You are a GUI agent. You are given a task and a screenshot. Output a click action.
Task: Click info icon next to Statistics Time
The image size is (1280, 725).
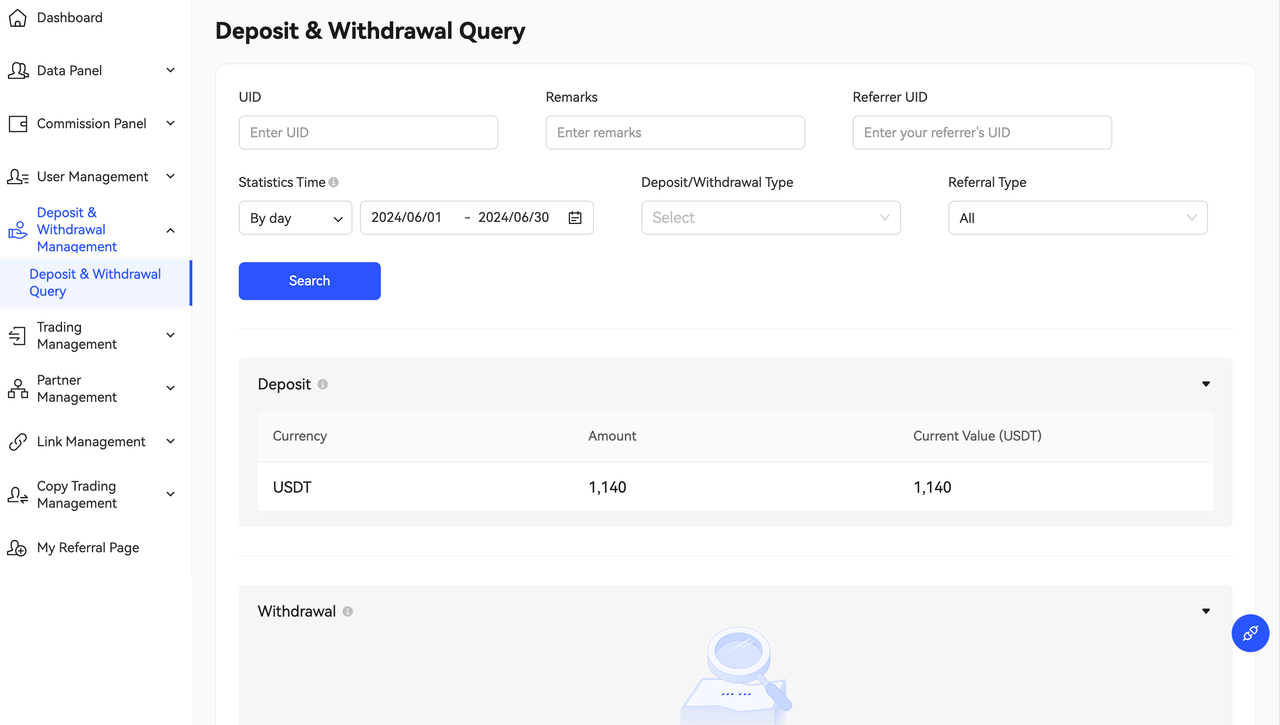pos(334,182)
